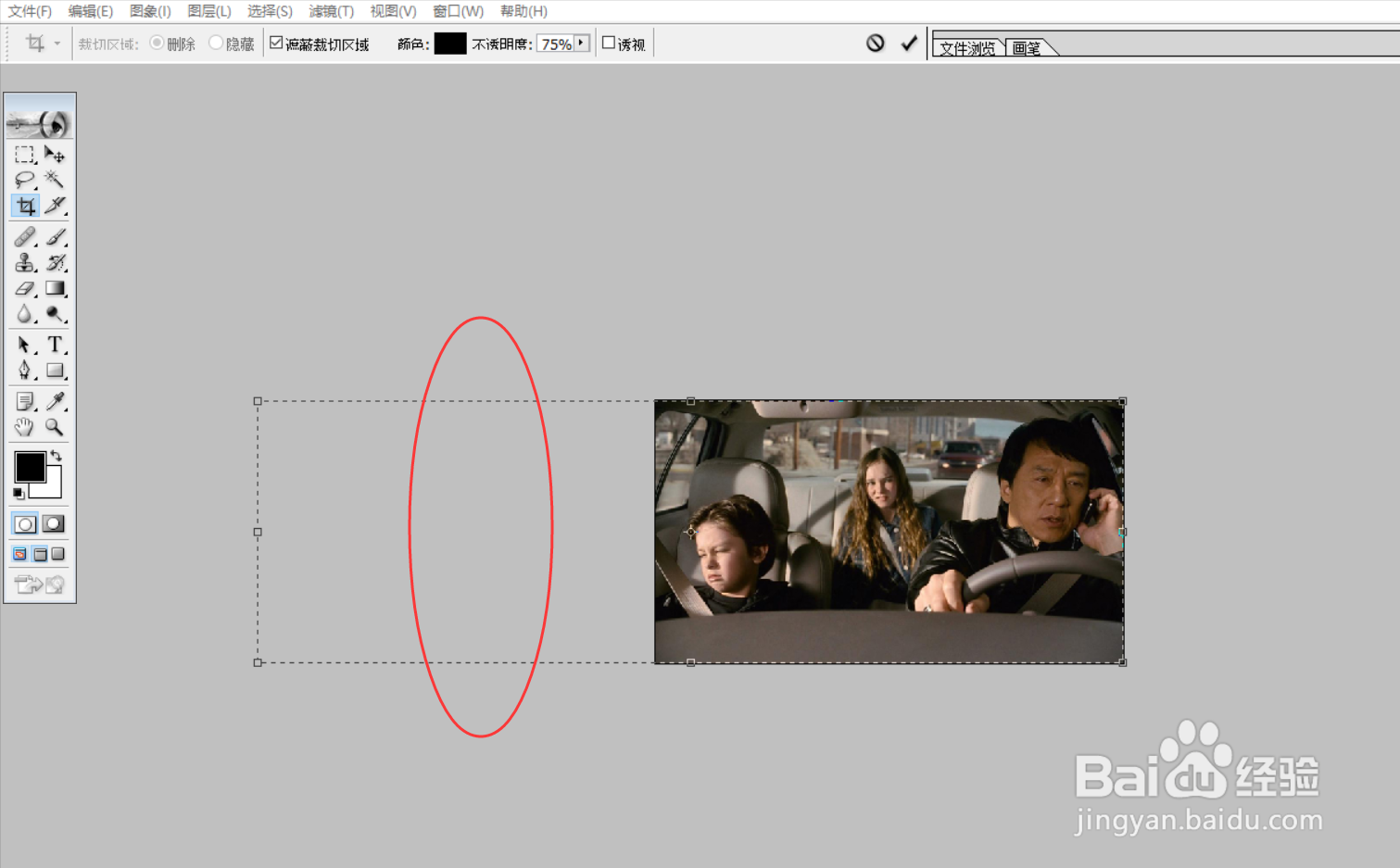Enable the 透视 checkbox
This screenshot has width=1400, height=868.
point(609,43)
